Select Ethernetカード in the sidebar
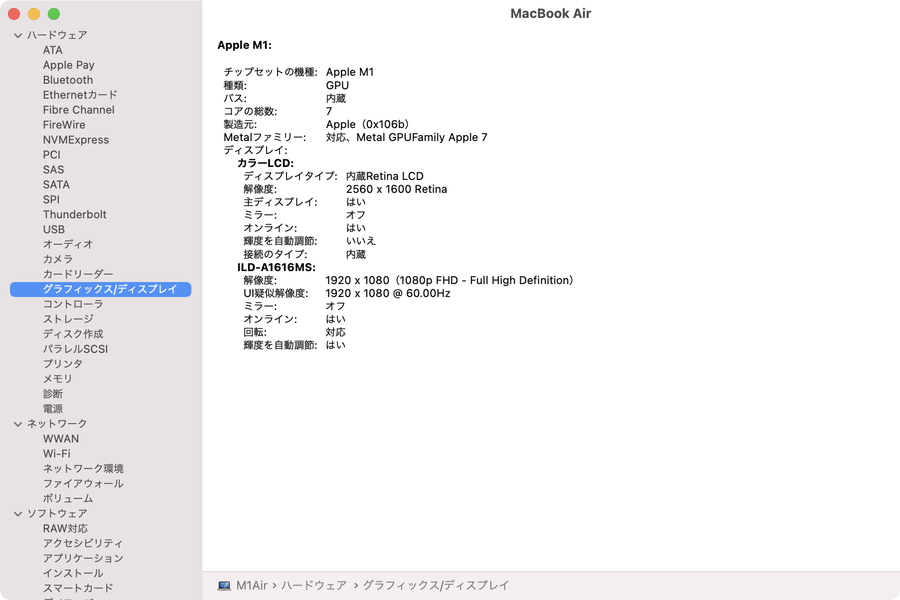Screen dimensions: 900x600 80,95
